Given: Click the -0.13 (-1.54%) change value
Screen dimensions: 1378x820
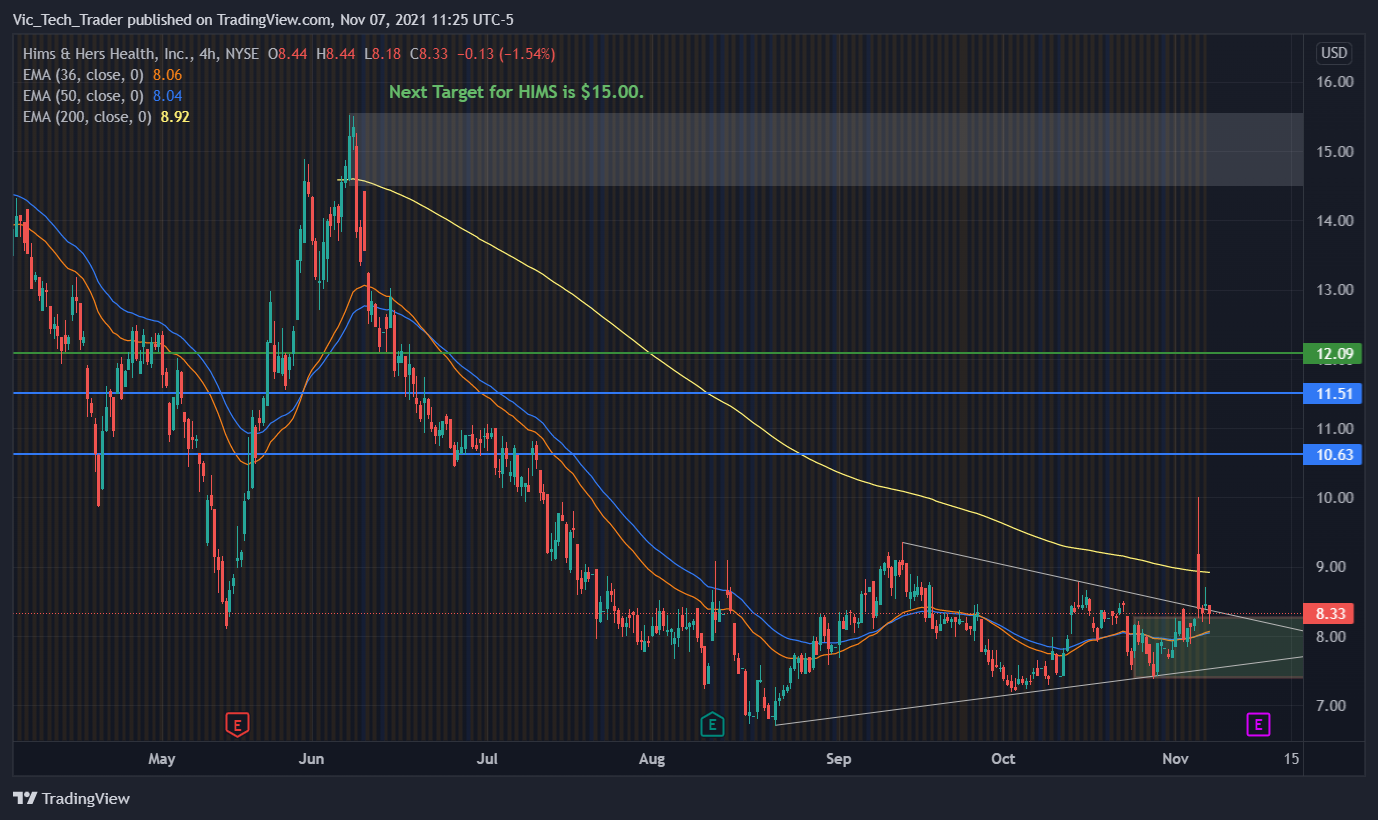Looking at the screenshot, I should pos(504,54).
